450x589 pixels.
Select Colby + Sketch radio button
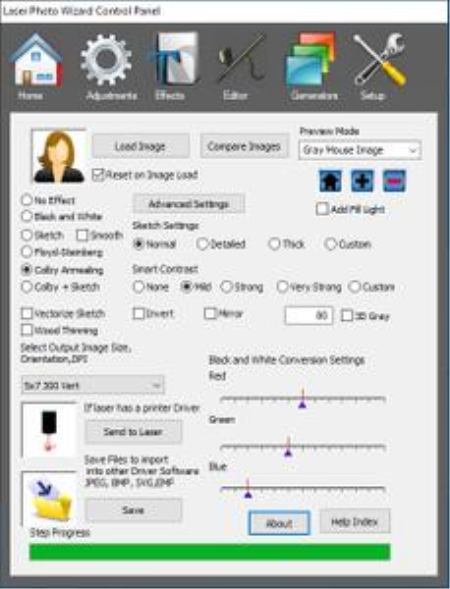[26, 287]
